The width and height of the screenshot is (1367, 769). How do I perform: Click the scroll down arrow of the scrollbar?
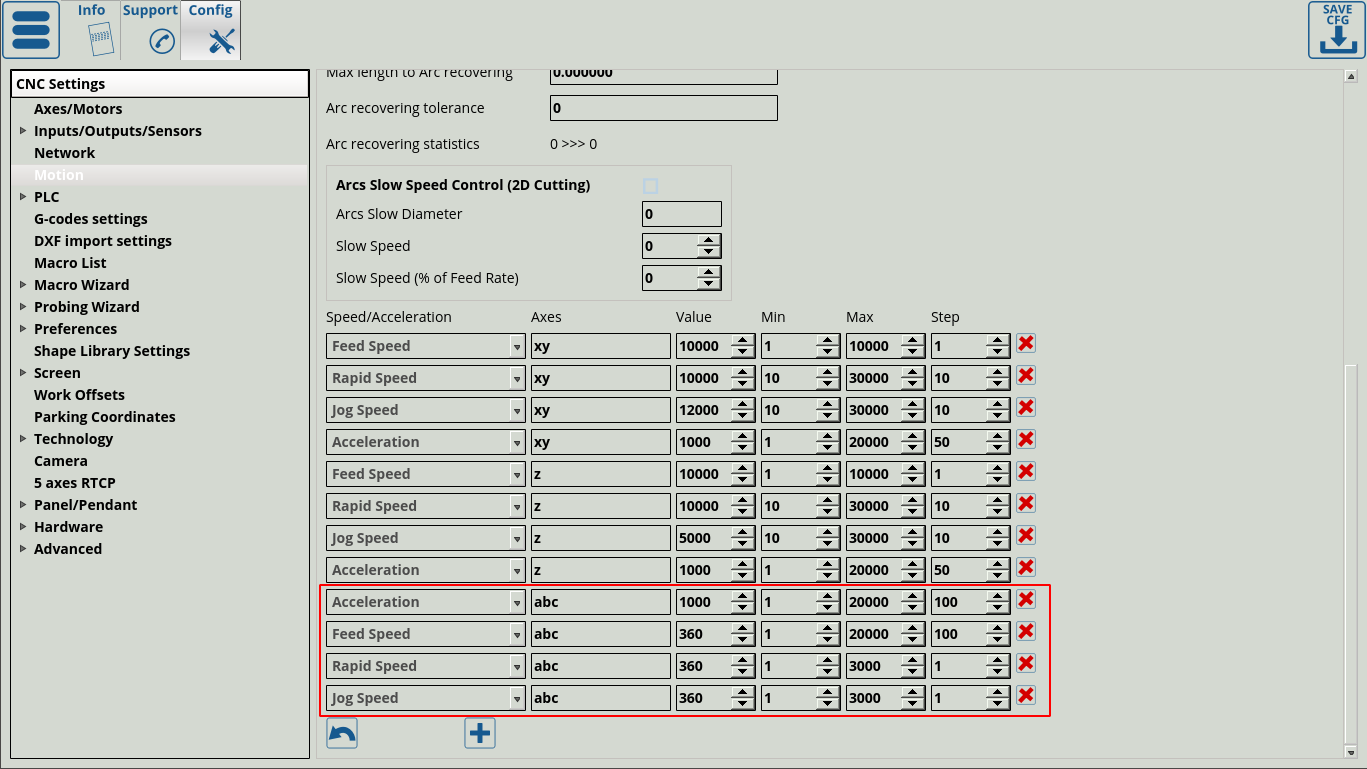pos(1350,752)
